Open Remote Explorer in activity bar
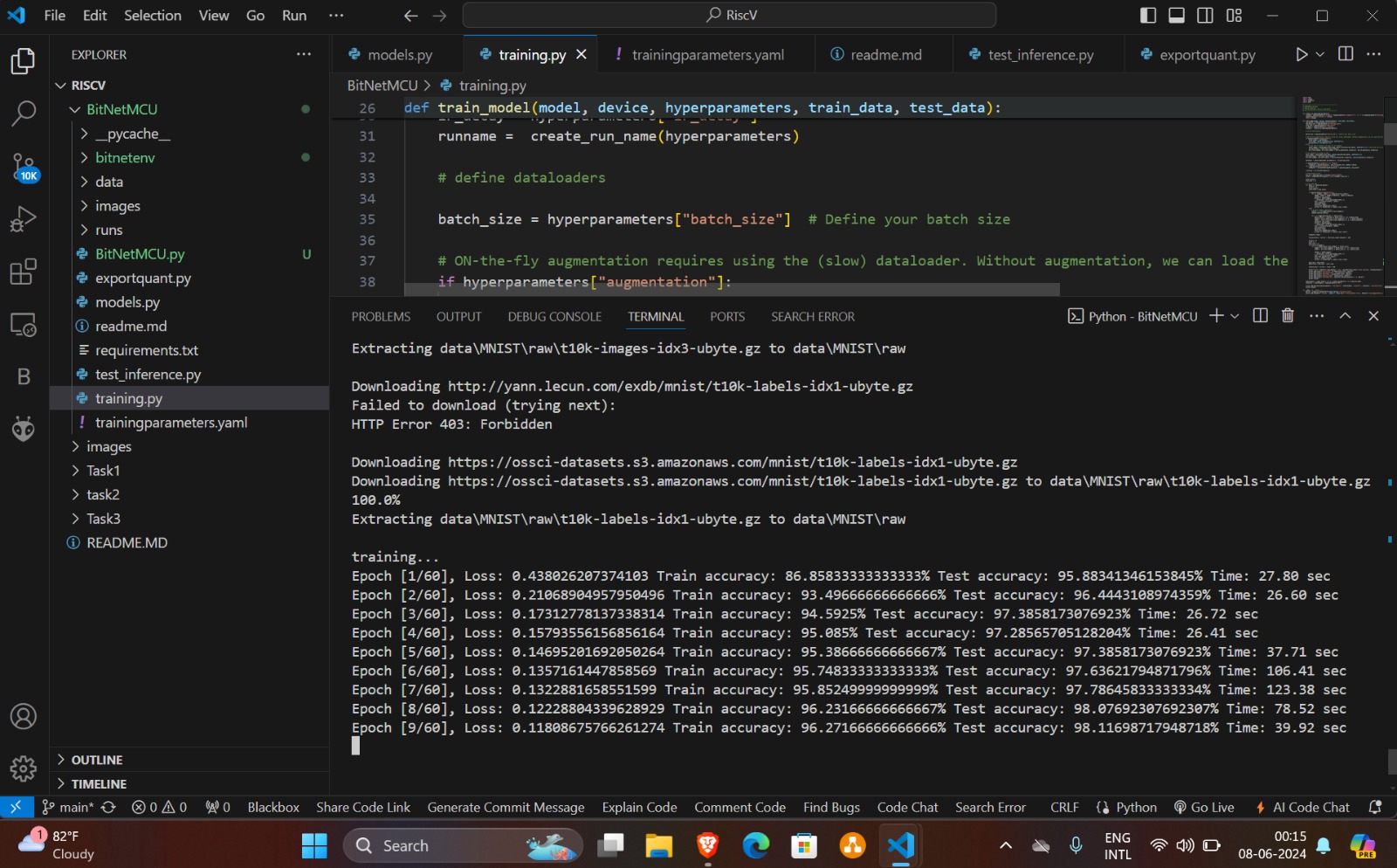This screenshot has width=1397, height=868. tap(24, 325)
